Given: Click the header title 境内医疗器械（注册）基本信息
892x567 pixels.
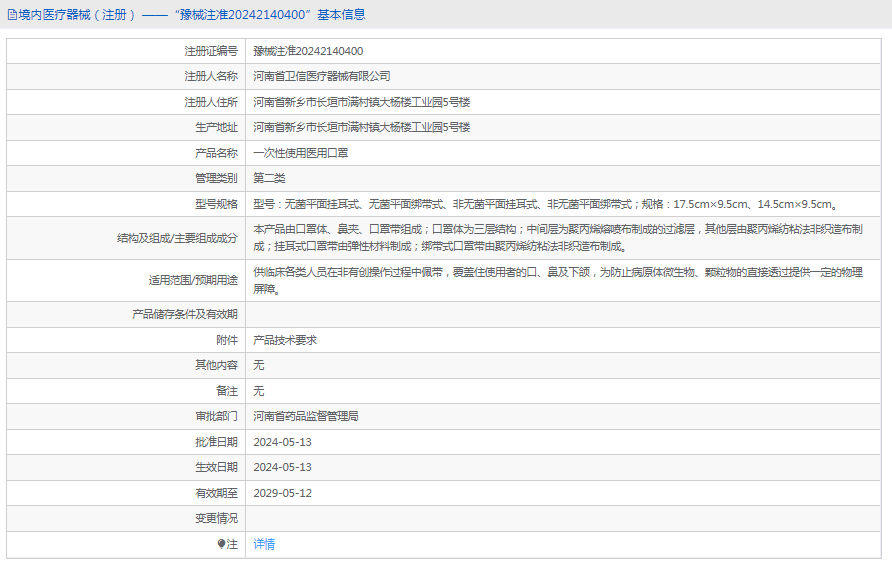Looking at the screenshot, I should pos(192,15).
